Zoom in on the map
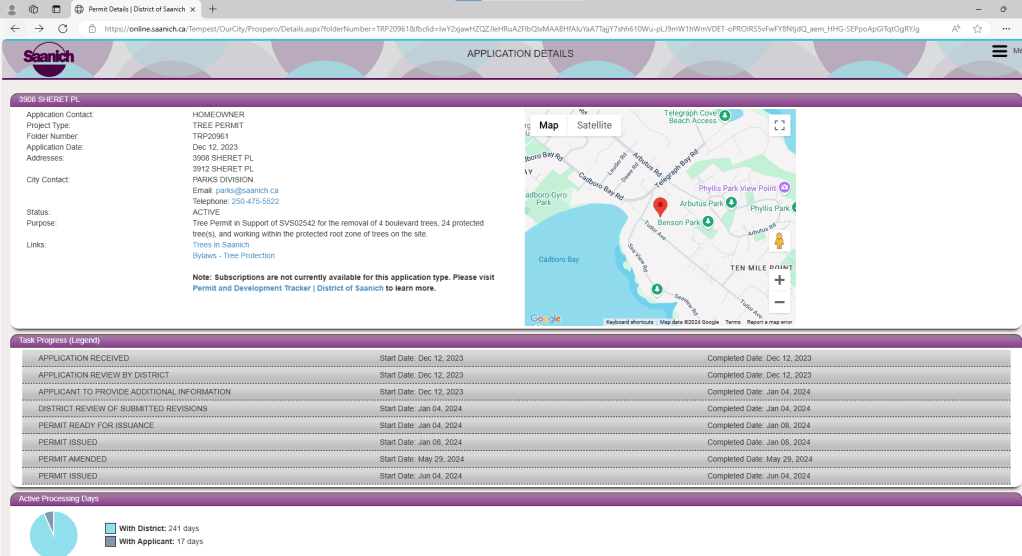Image resolution: width=1022 pixels, height=556 pixels. pyautogui.click(x=780, y=280)
